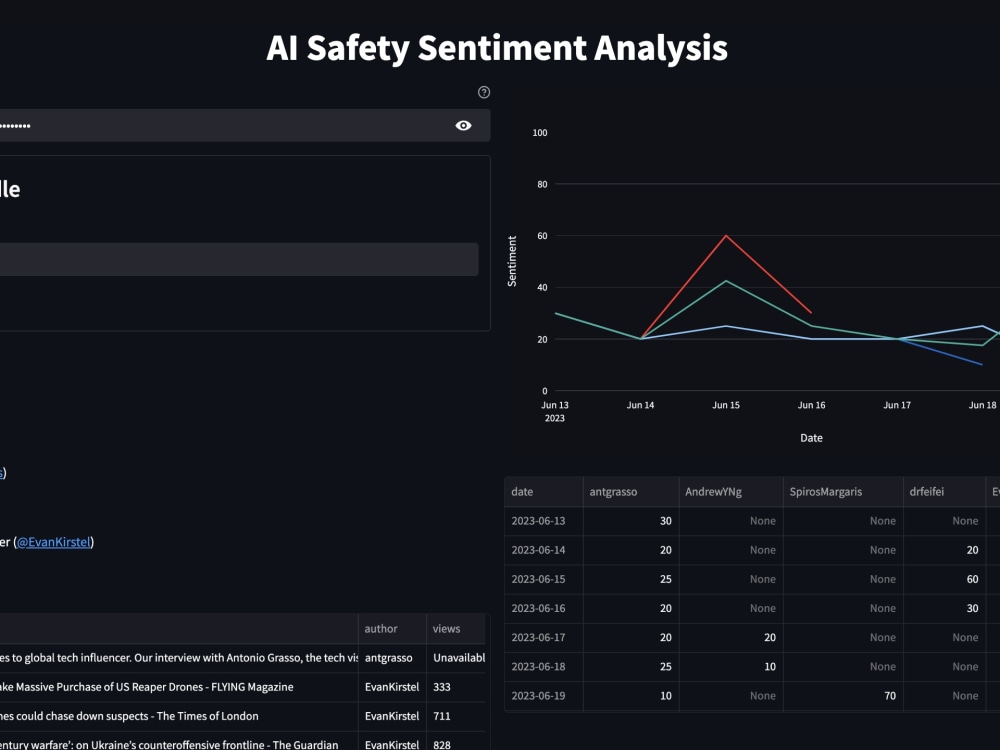Click the red line peak on Jun 15

pos(726,236)
